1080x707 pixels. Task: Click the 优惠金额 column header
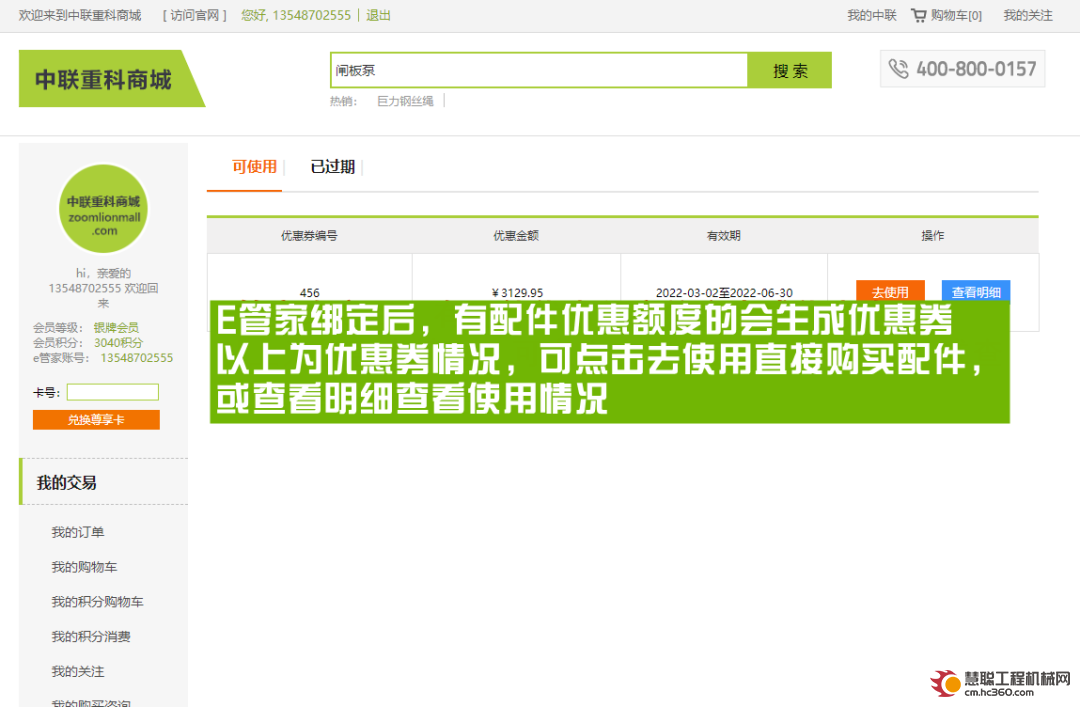516,236
